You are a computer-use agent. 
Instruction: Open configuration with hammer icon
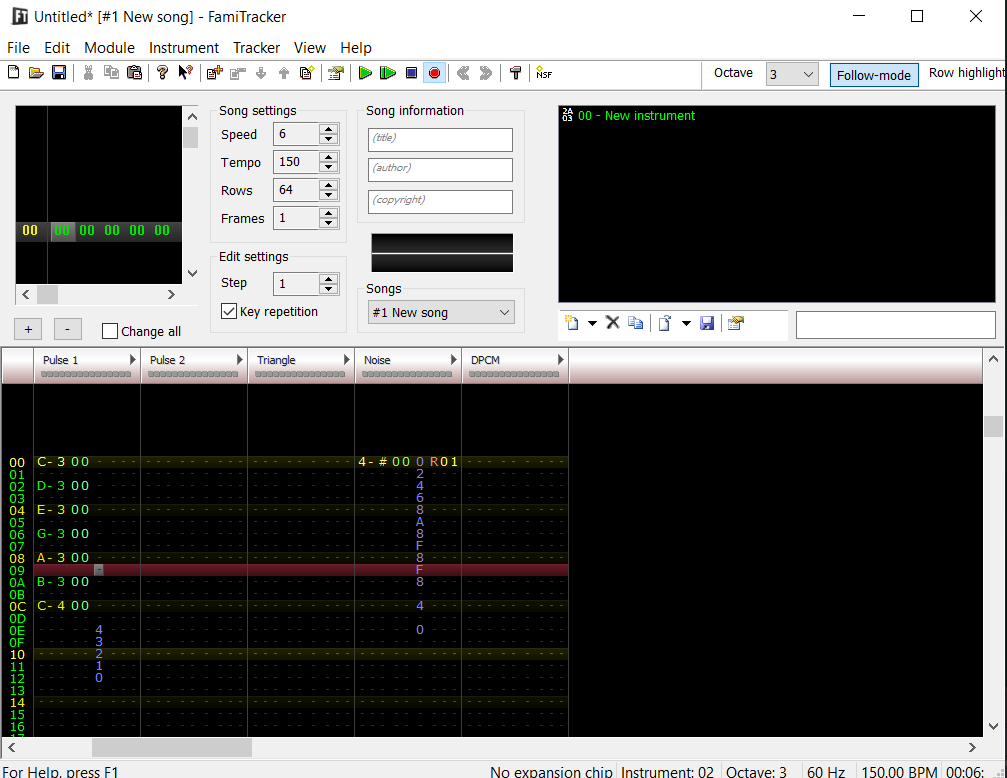[x=515, y=73]
